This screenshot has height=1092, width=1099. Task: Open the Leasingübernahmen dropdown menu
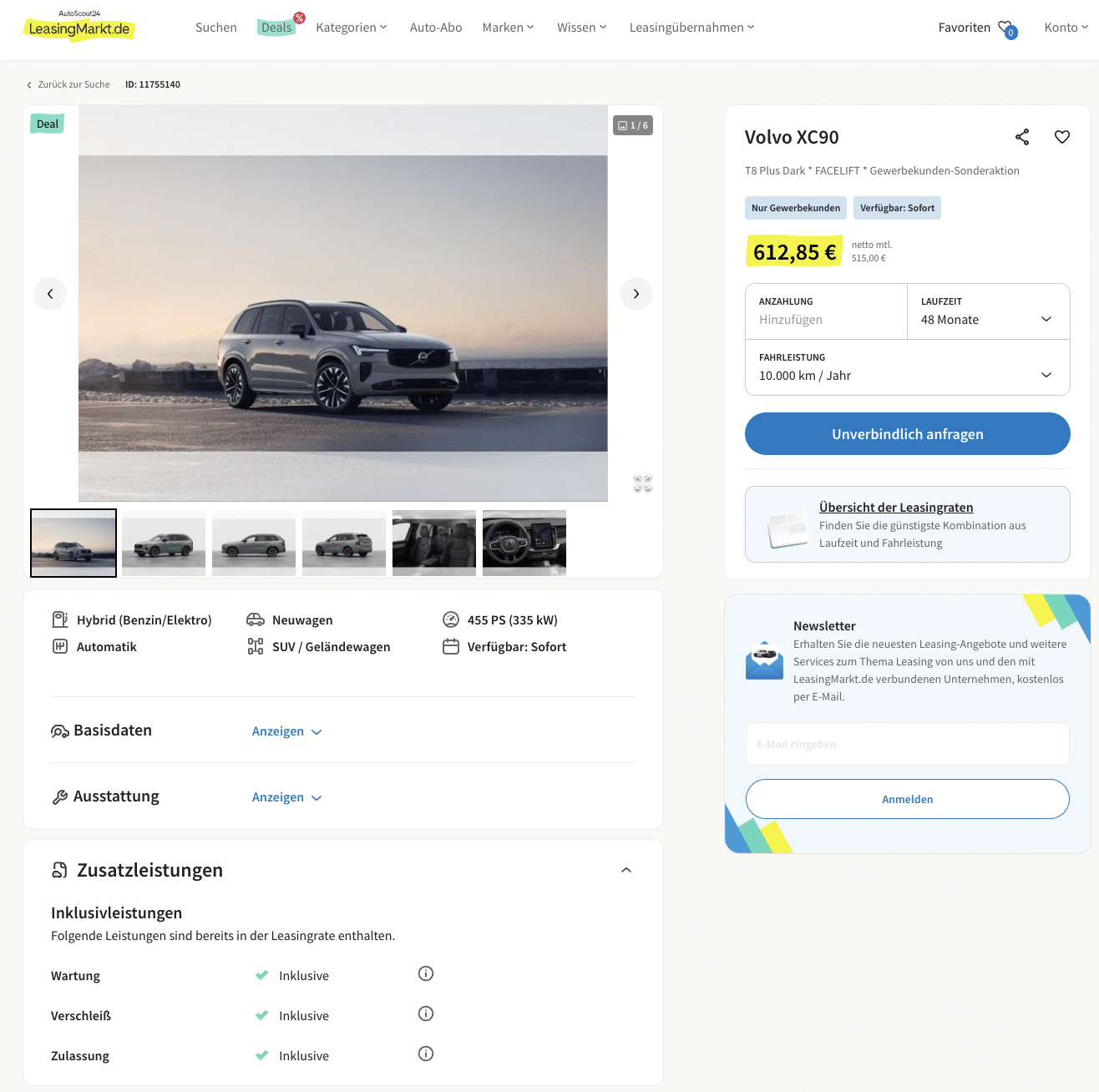click(x=691, y=28)
